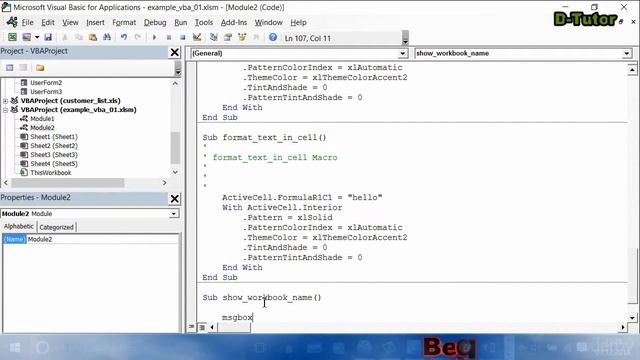Click the View Object icon in Project pane

point(23,68)
